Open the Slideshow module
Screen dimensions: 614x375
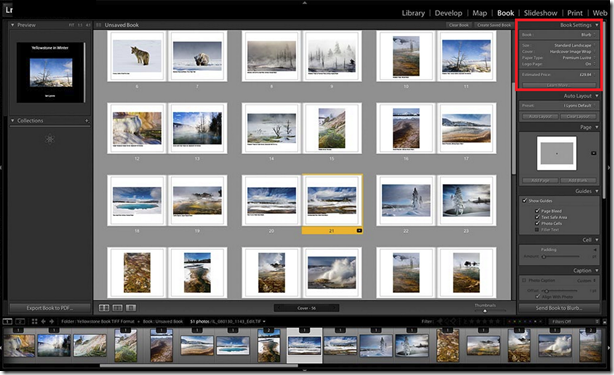[x=540, y=13]
